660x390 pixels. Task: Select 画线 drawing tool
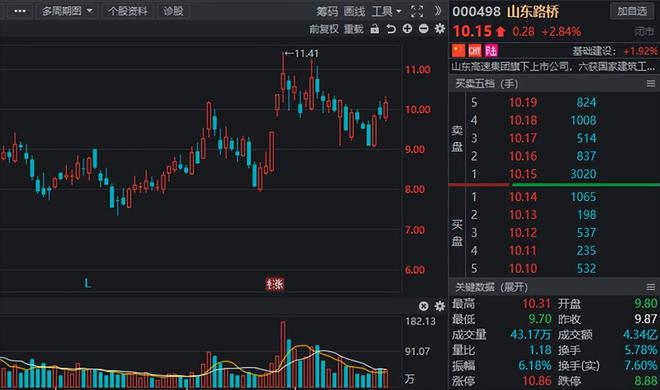pos(354,11)
